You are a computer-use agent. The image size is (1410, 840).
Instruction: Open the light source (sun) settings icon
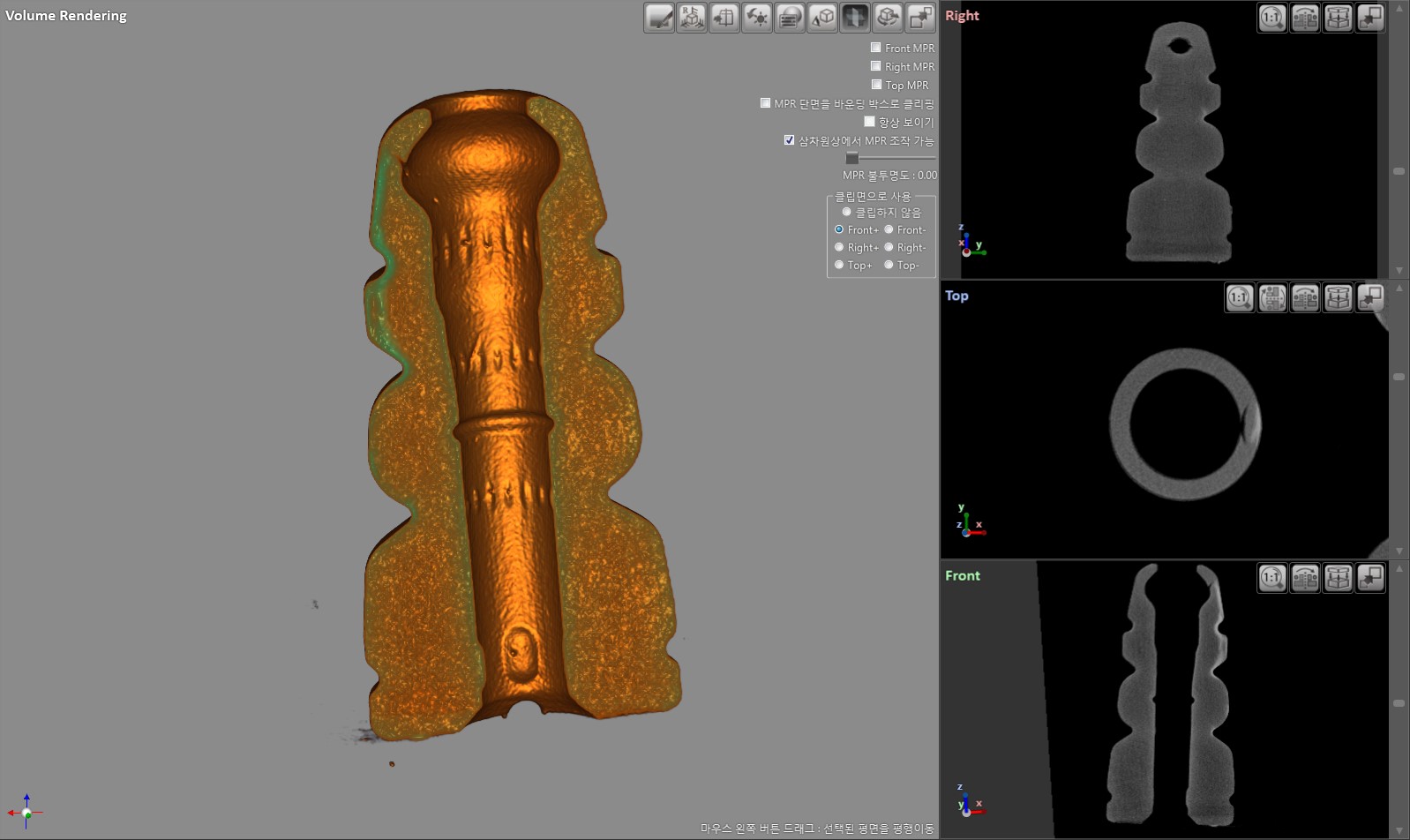point(757,18)
